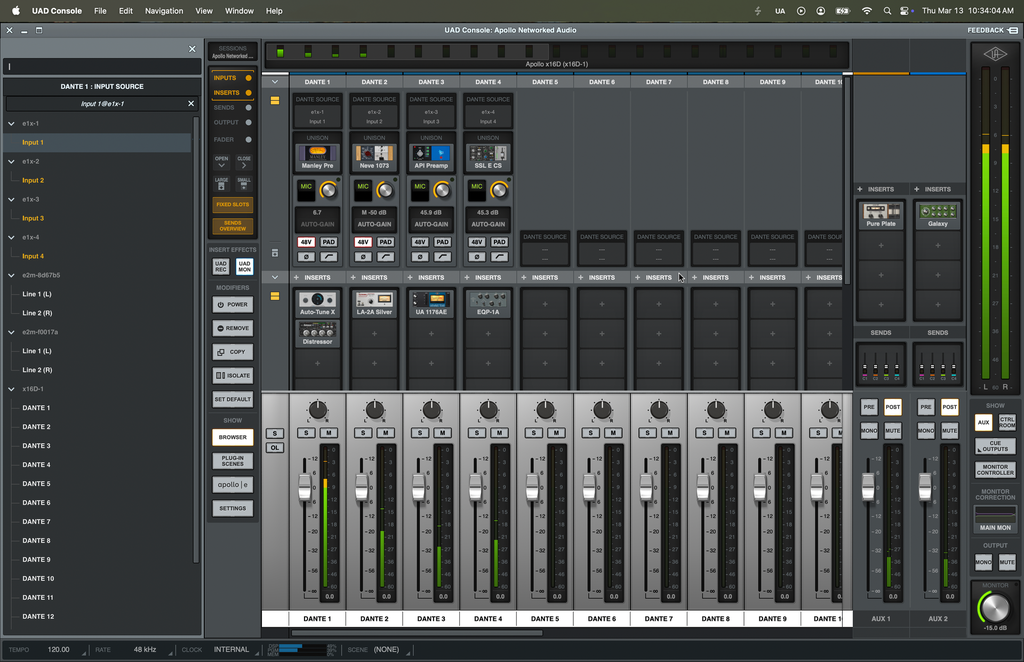Click the Power modifier button

(232, 304)
